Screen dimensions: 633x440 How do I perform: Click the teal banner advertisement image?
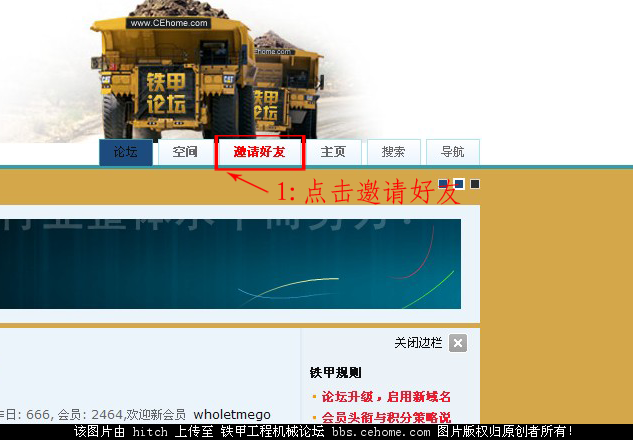[x=230, y=264]
